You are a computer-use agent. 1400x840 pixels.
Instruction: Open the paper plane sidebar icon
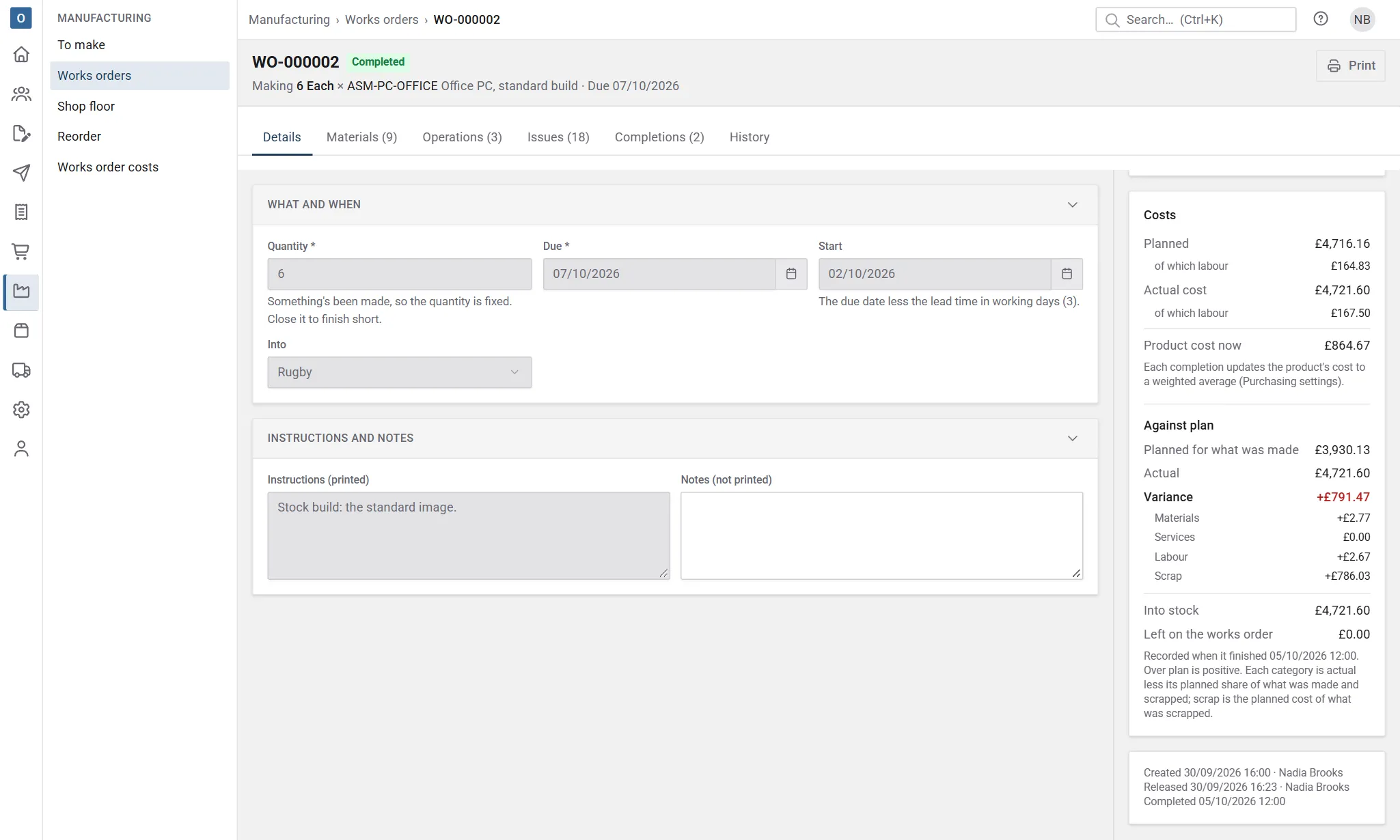click(x=21, y=173)
